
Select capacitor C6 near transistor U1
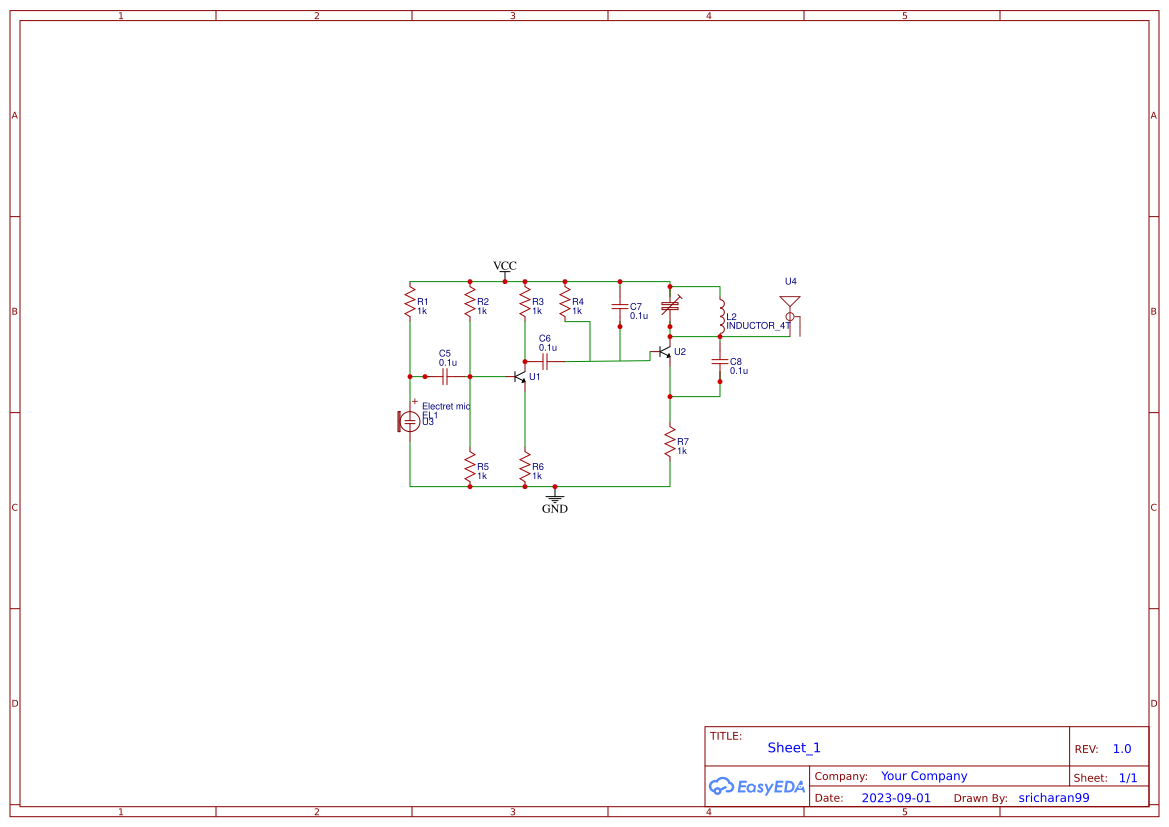click(544, 361)
